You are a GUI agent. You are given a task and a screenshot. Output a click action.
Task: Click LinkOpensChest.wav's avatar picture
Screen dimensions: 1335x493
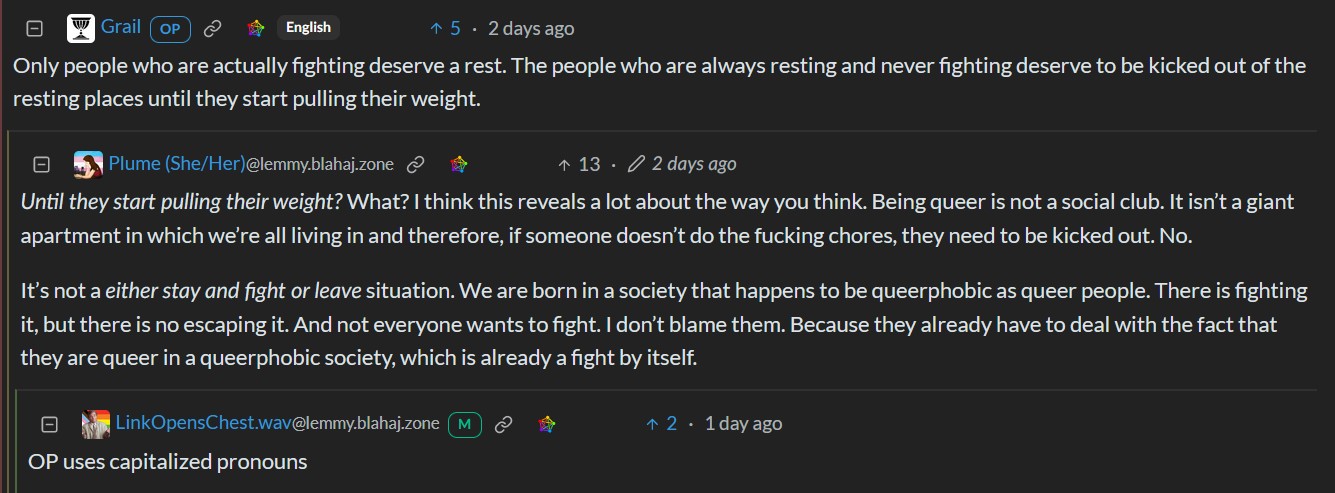coord(96,424)
